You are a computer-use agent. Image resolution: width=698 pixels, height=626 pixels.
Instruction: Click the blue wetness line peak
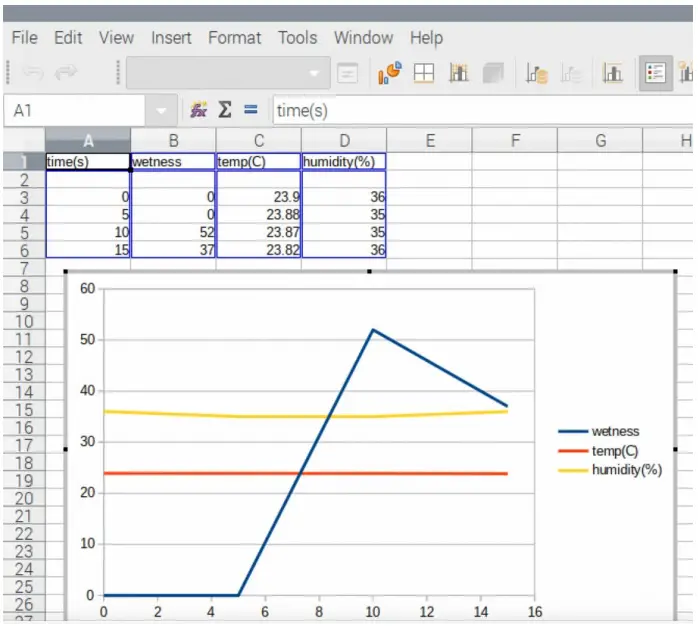click(373, 330)
